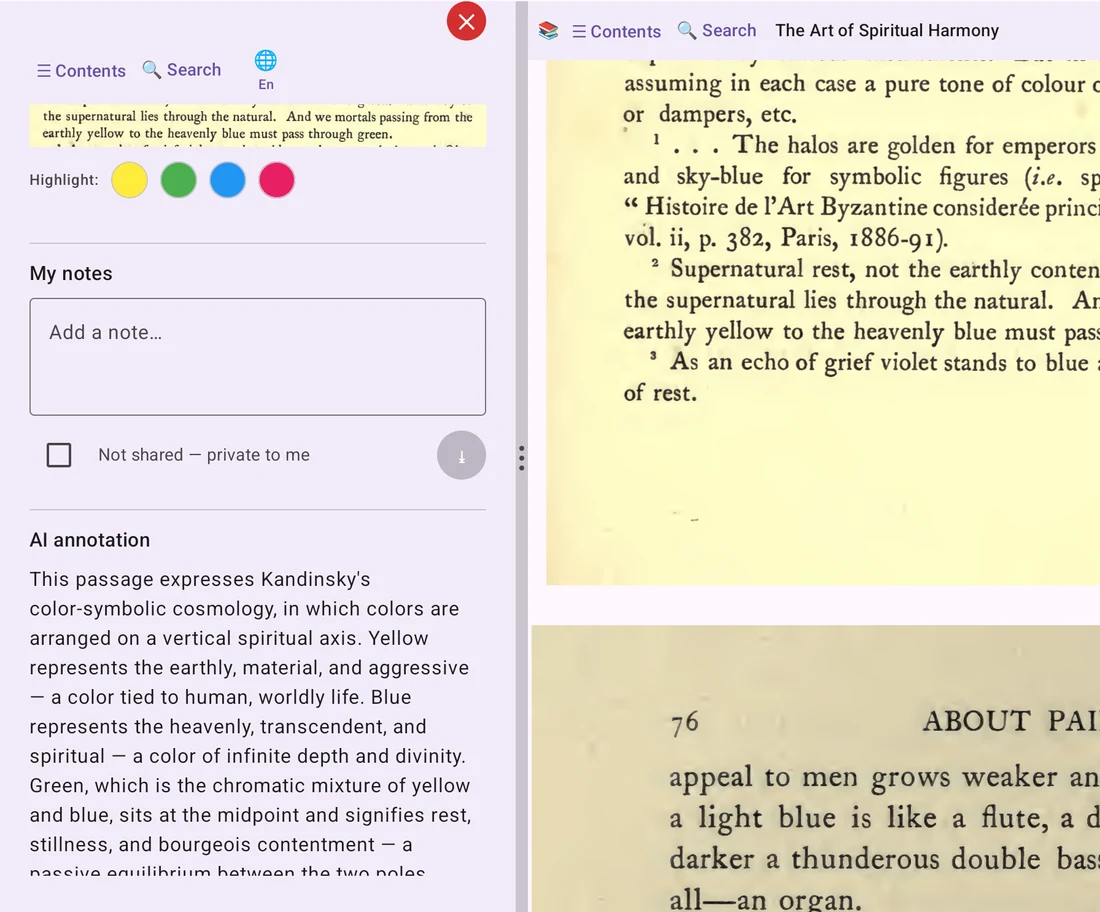The height and width of the screenshot is (912, 1100).
Task: Choose the blue highlight color
Action: pos(228,180)
